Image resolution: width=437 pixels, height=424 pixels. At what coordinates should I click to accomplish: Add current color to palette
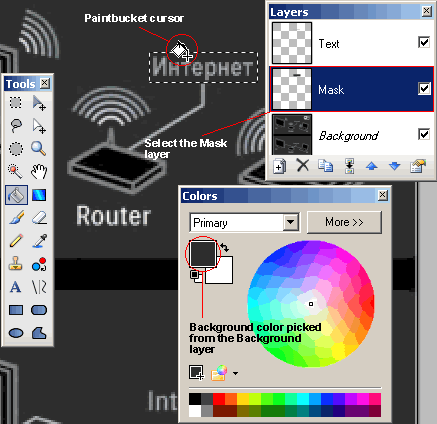(x=196, y=373)
